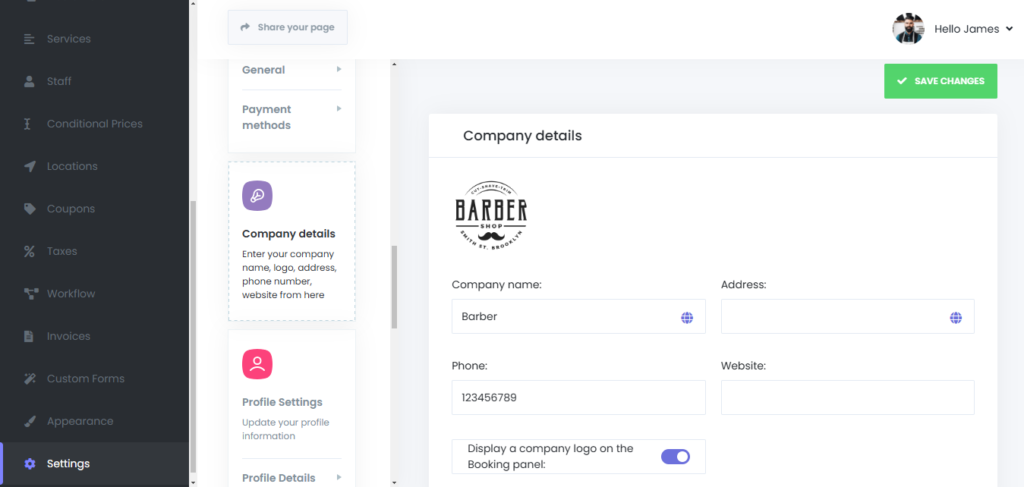Click the Share your page button
This screenshot has height=487, width=1024.
click(x=287, y=27)
